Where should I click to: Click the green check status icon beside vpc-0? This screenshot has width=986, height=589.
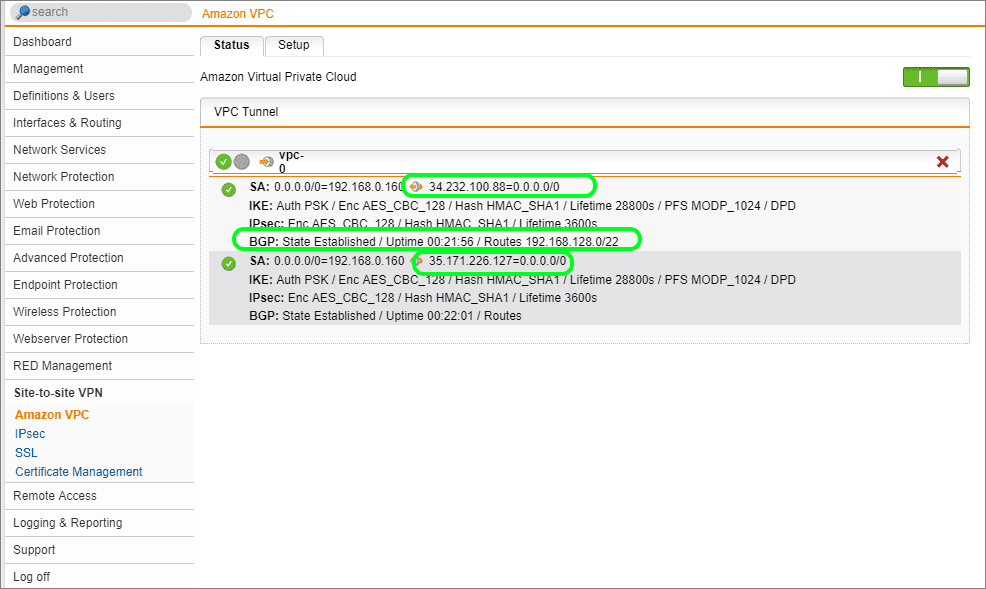point(223,162)
